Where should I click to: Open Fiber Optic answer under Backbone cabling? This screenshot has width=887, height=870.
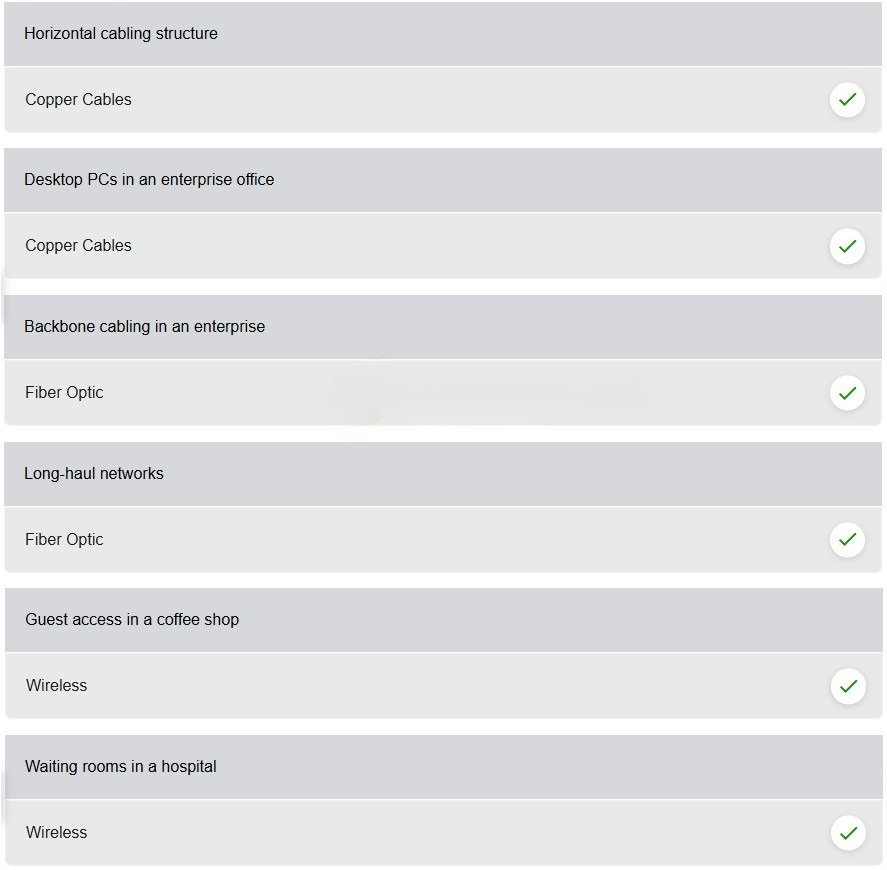[x=443, y=393]
